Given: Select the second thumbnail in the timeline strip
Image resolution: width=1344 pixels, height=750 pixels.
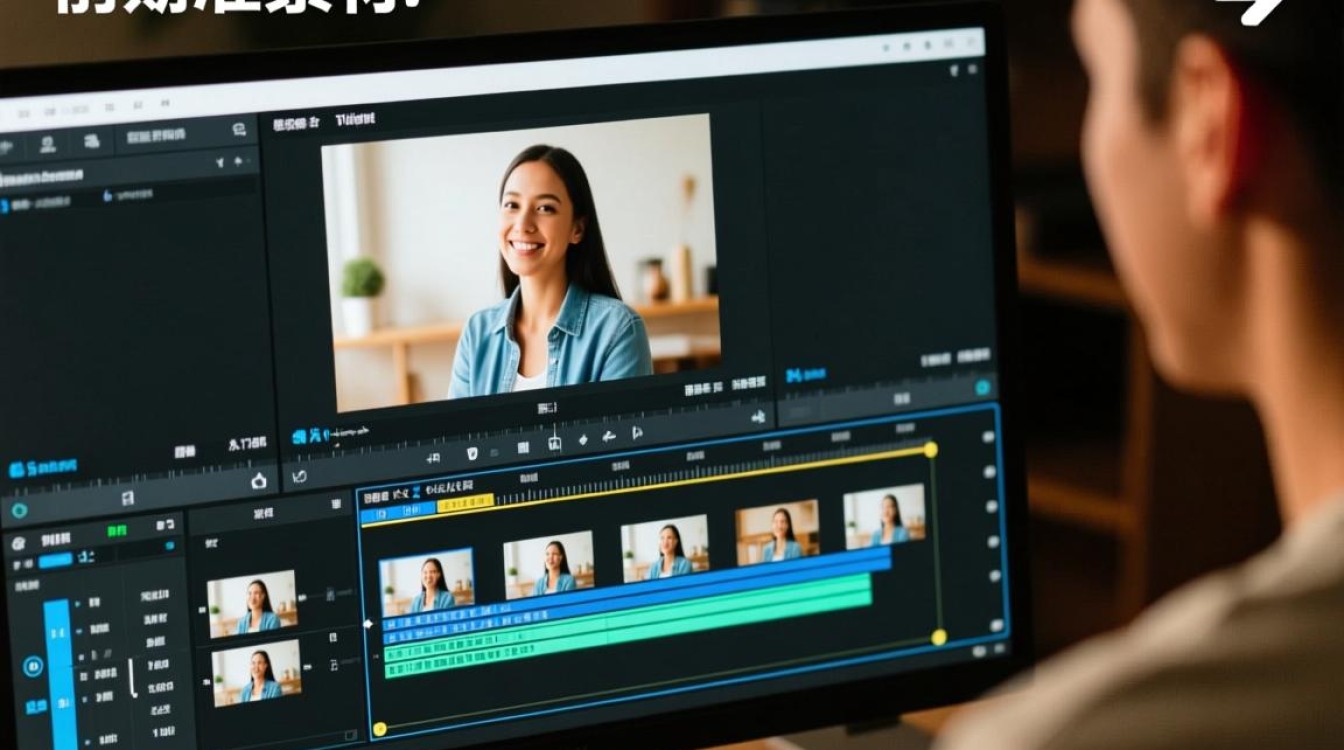Looking at the screenshot, I should (x=547, y=565).
